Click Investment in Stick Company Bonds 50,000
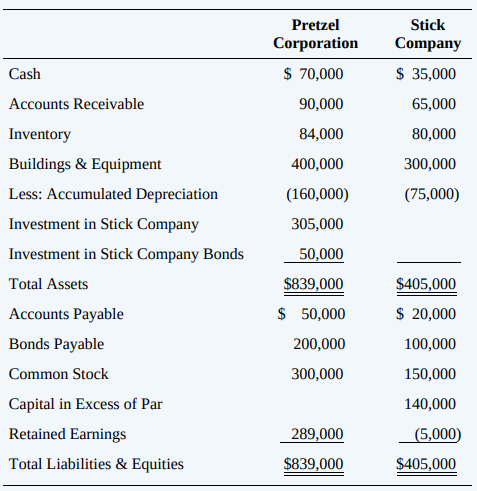Image resolution: width=477 pixels, height=491 pixels. click(321, 254)
